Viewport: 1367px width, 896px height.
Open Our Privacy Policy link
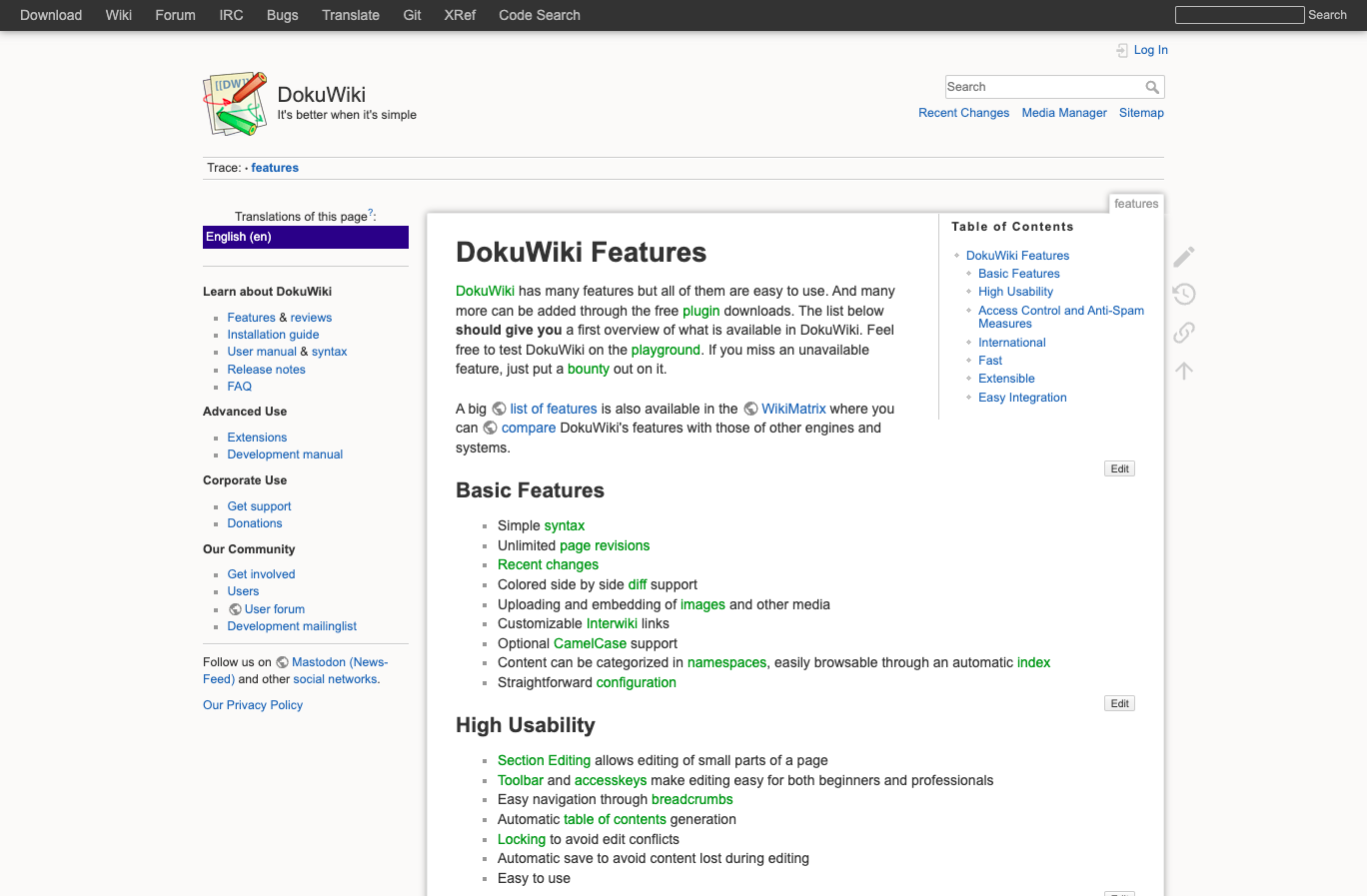click(x=253, y=705)
